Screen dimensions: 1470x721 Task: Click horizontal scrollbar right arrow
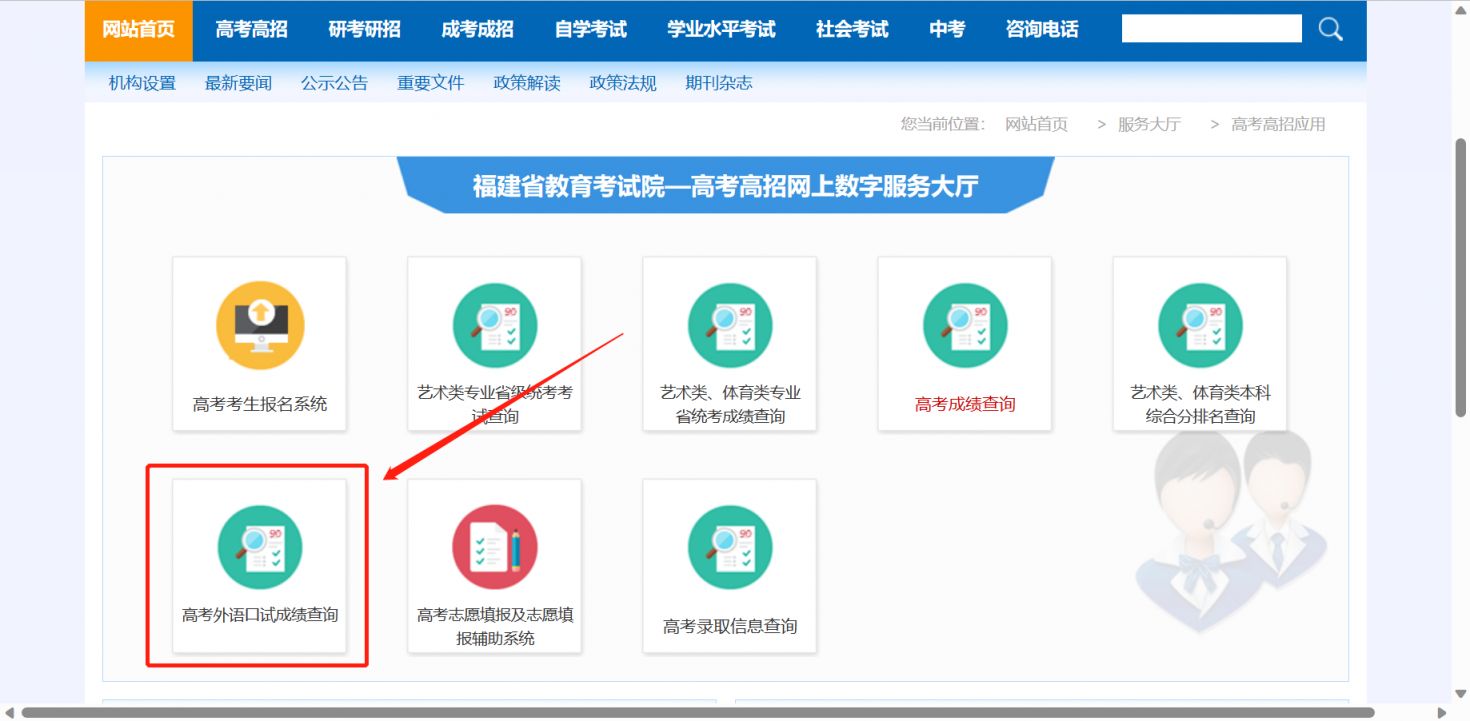1442,712
